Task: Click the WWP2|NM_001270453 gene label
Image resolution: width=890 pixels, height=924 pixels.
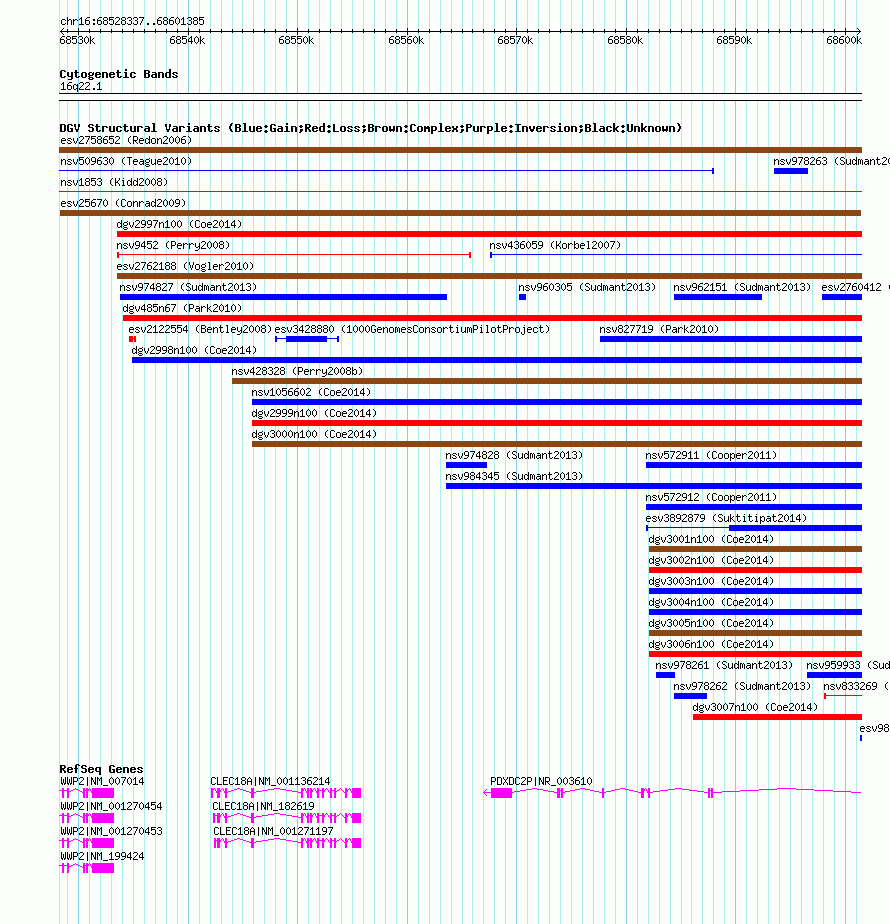Action: (111, 831)
